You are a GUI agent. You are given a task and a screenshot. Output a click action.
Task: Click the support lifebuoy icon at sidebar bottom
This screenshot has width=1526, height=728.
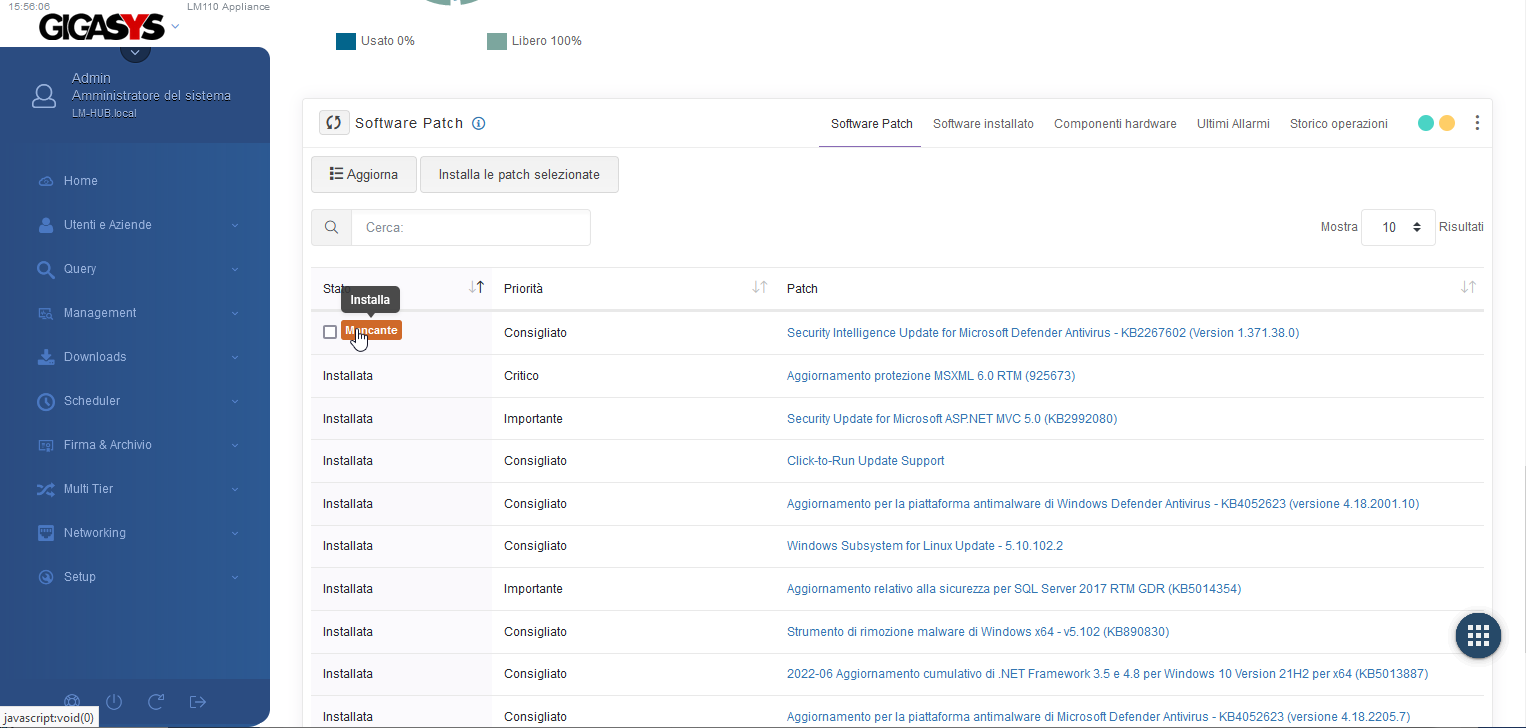pos(72,702)
